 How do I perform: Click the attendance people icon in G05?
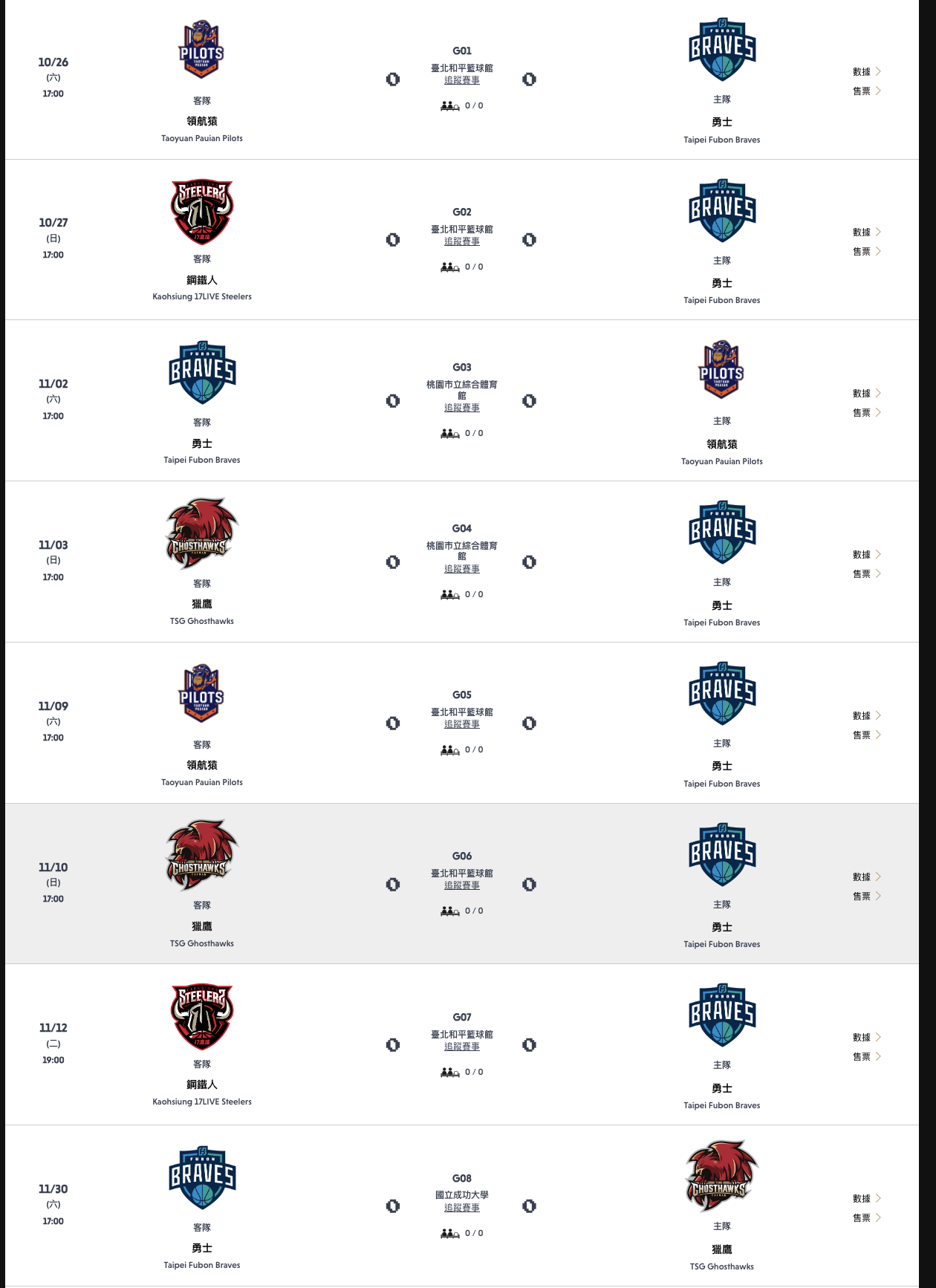[x=450, y=750]
